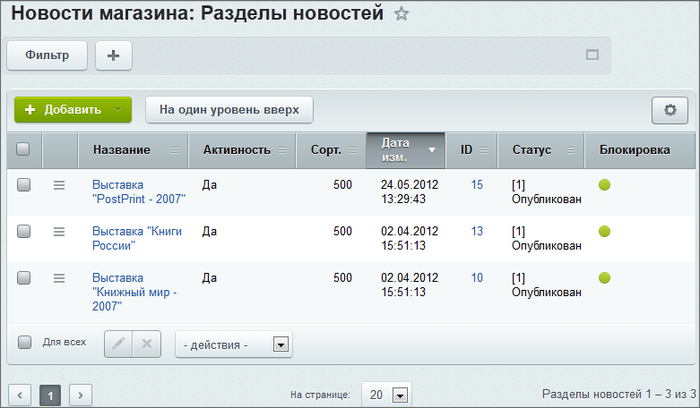Collapse filter panel with rectangle icon
This screenshot has width=700, height=408.
[592, 55]
